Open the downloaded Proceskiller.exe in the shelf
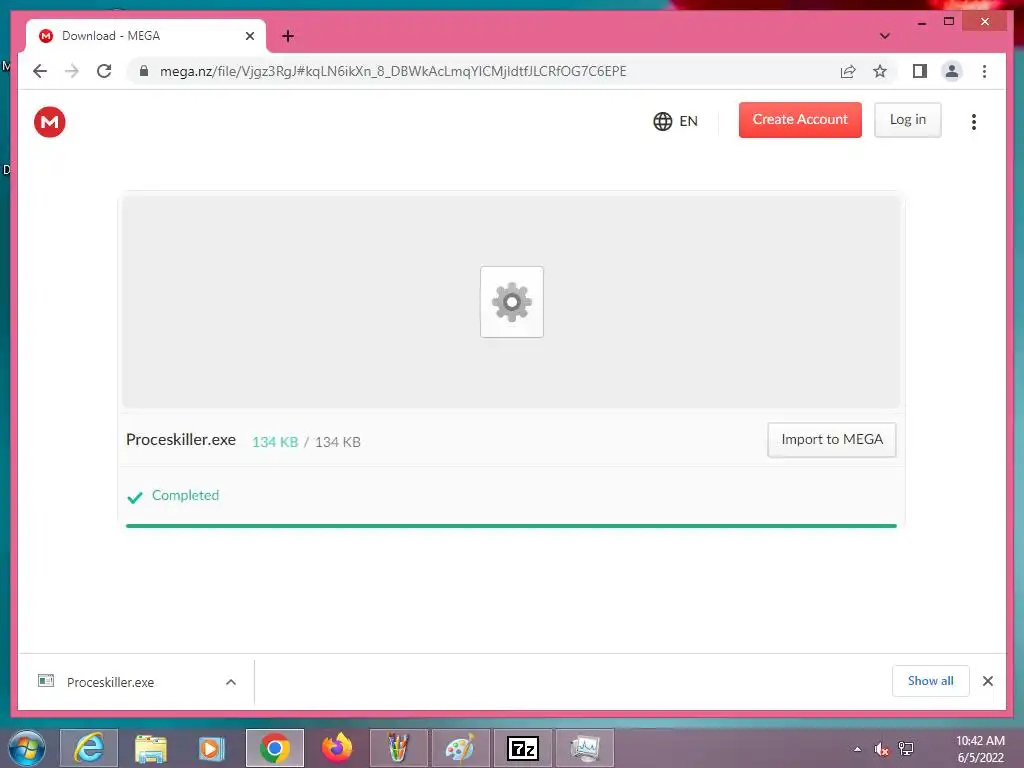Viewport: 1024px width, 768px height. tap(110, 682)
